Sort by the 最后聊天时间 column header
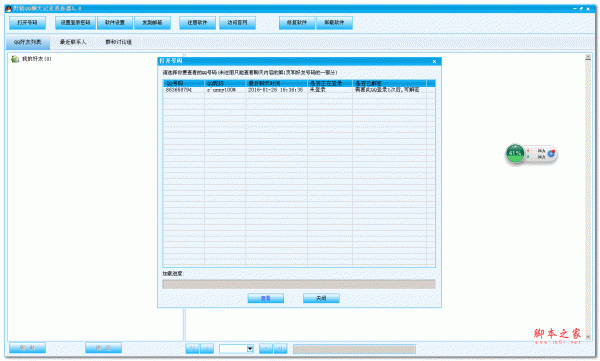The width and height of the screenshot is (600, 361). tap(277, 83)
